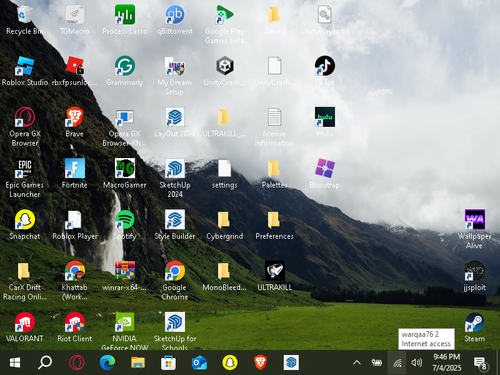Open Snapchat from the taskbar
Screen dimensions: 500x375
[230, 362]
